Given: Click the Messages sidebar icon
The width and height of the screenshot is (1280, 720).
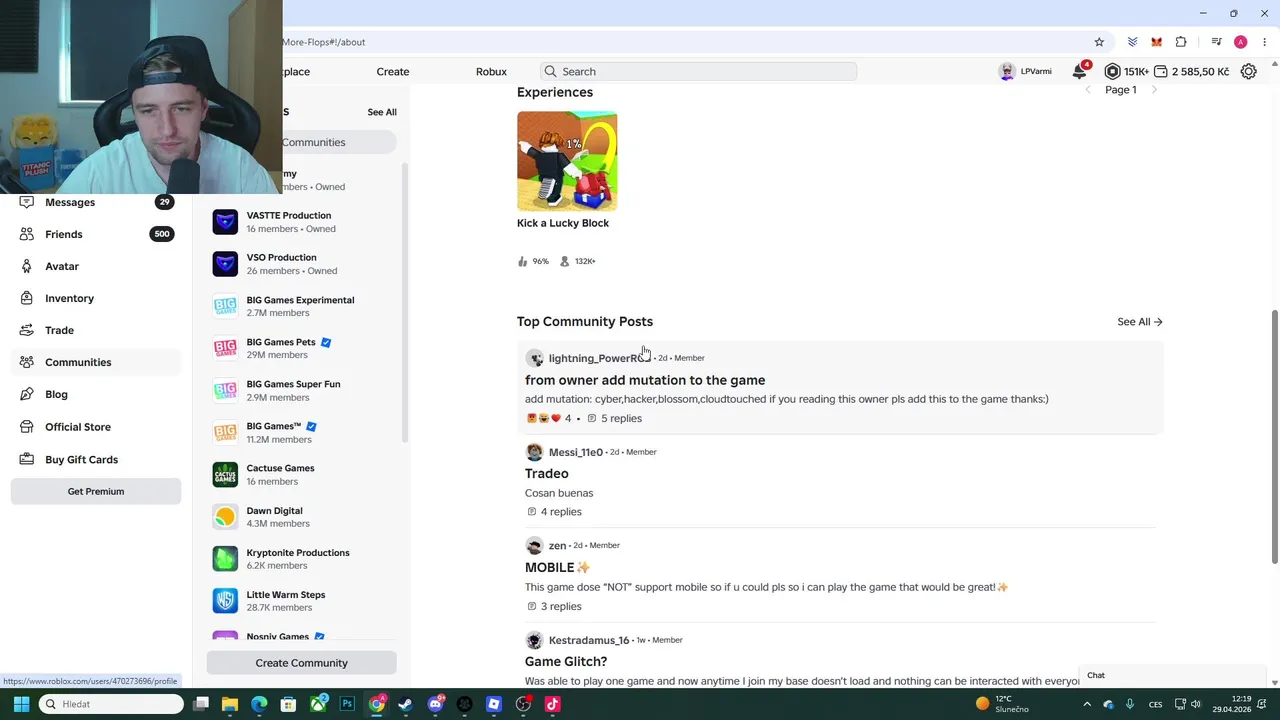Looking at the screenshot, I should pyautogui.click(x=26, y=202).
